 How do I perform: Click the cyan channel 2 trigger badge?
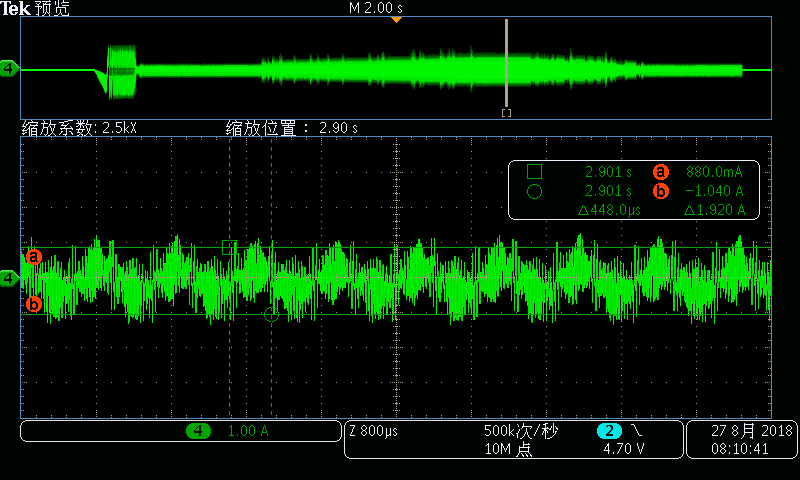tap(609, 431)
